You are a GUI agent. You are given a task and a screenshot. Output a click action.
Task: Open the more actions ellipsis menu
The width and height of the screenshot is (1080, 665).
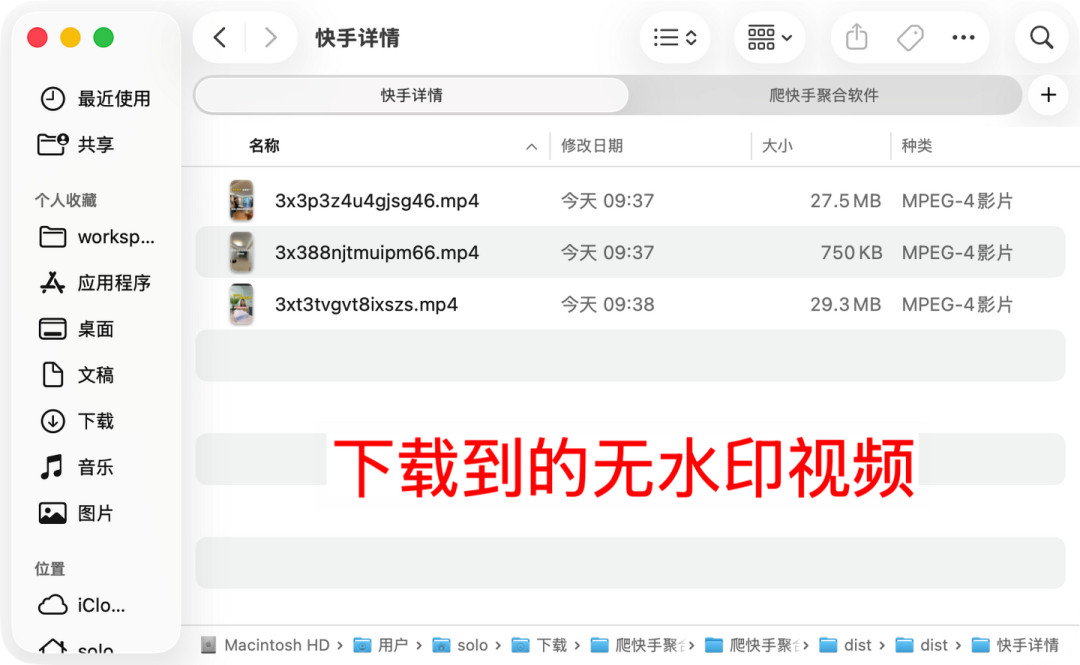963,37
